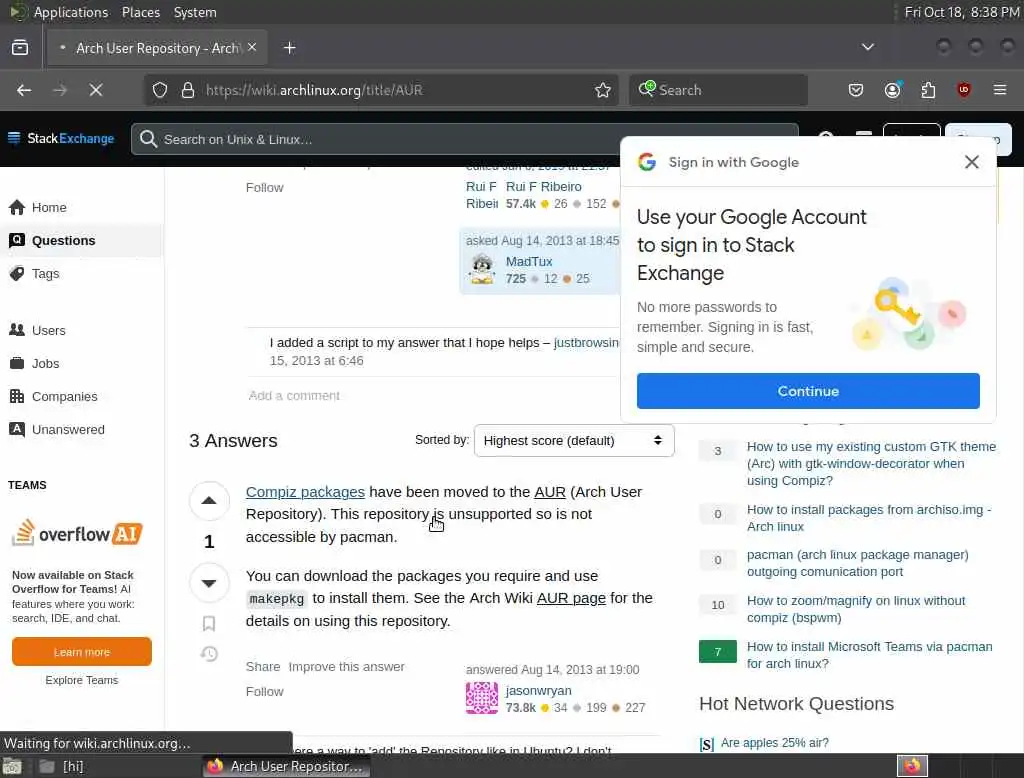The image size is (1024, 778).
Task: Open Firefox View tab overview icon
Action: click(x=20, y=48)
